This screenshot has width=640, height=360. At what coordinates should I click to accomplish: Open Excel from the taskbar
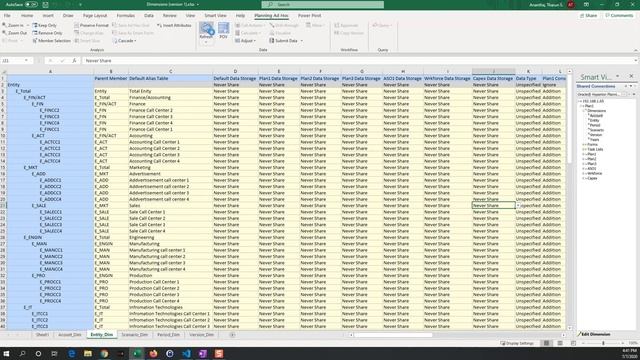click(137, 353)
